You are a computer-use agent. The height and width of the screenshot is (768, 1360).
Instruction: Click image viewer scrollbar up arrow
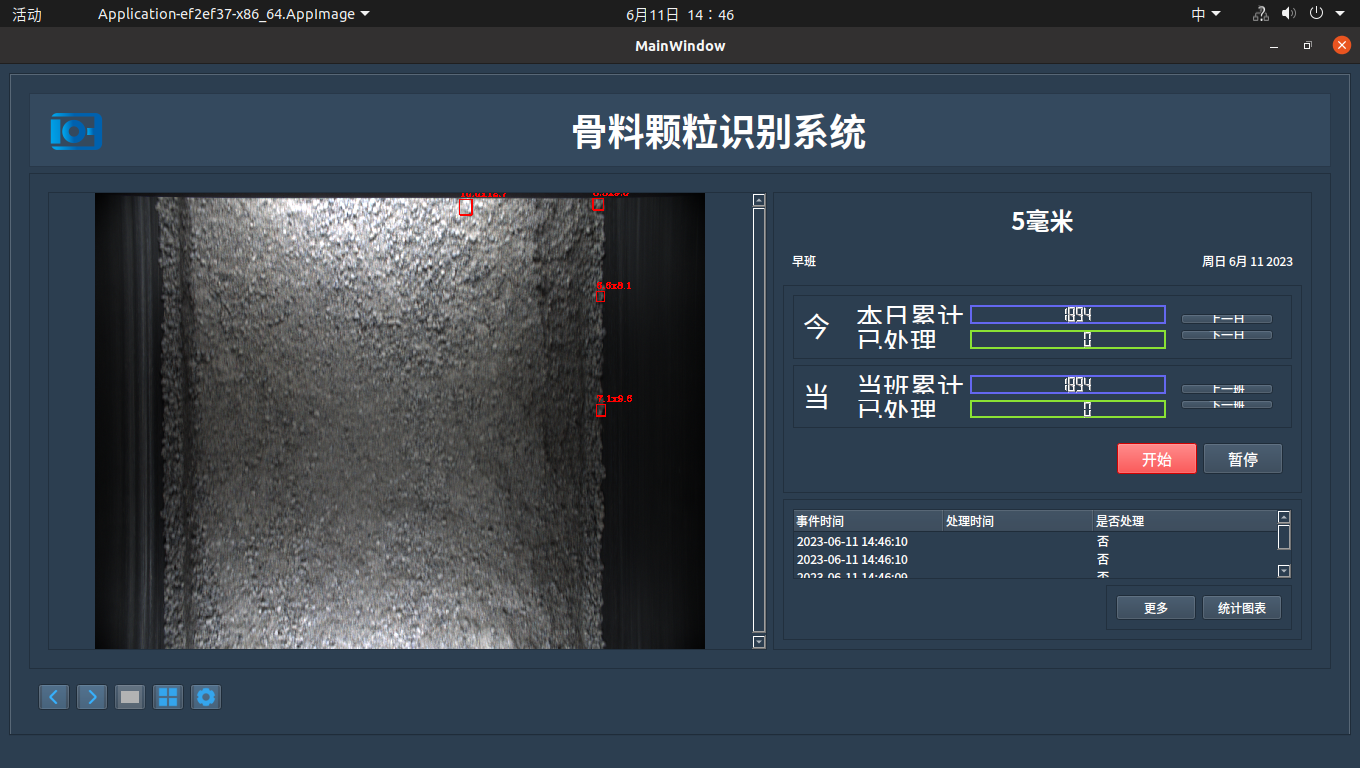click(x=759, y=200)
